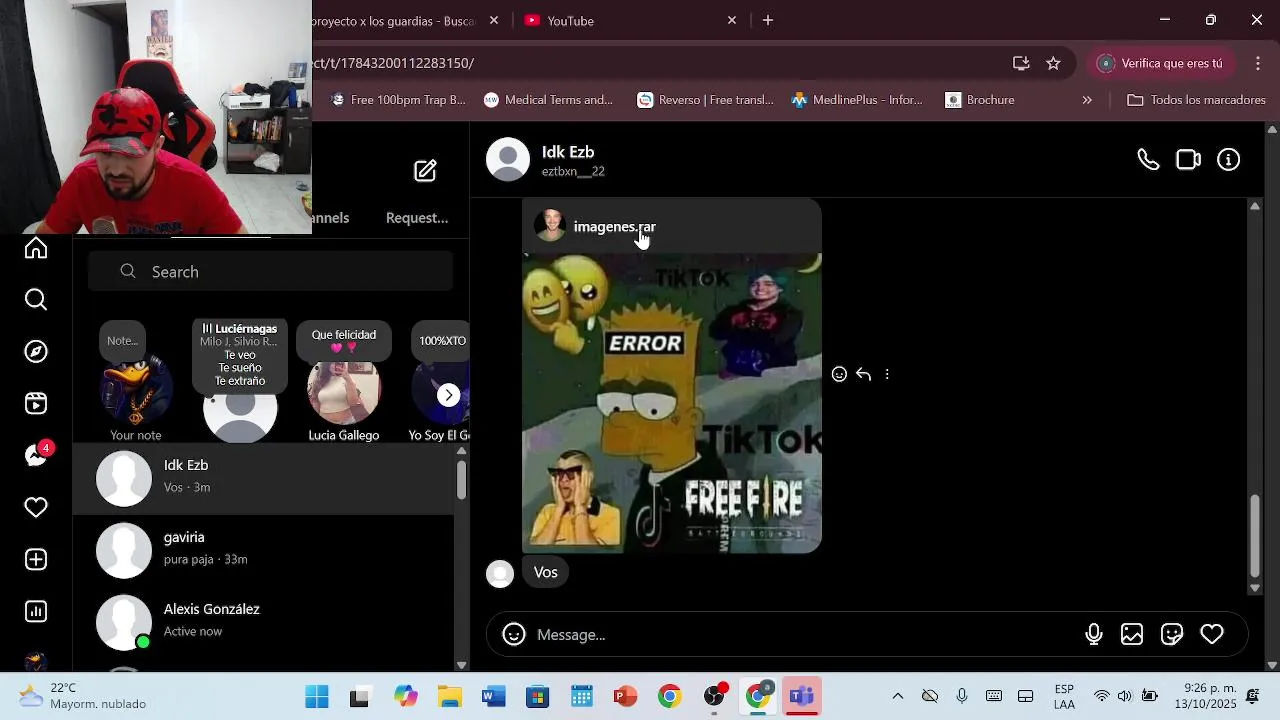Viewport: 1280px width, 720px height.
Task: Open Notifications heart icon in the sidebar
Action: [36, 508]
